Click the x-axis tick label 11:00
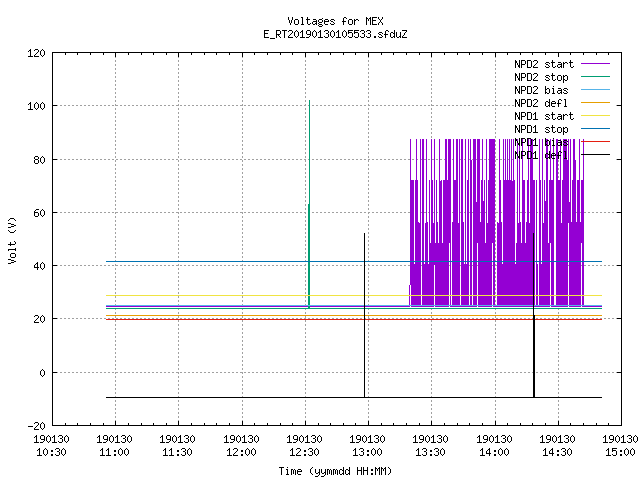Image resolution: width=640 pixels, height=480 pixels. (x=115, y=452)
